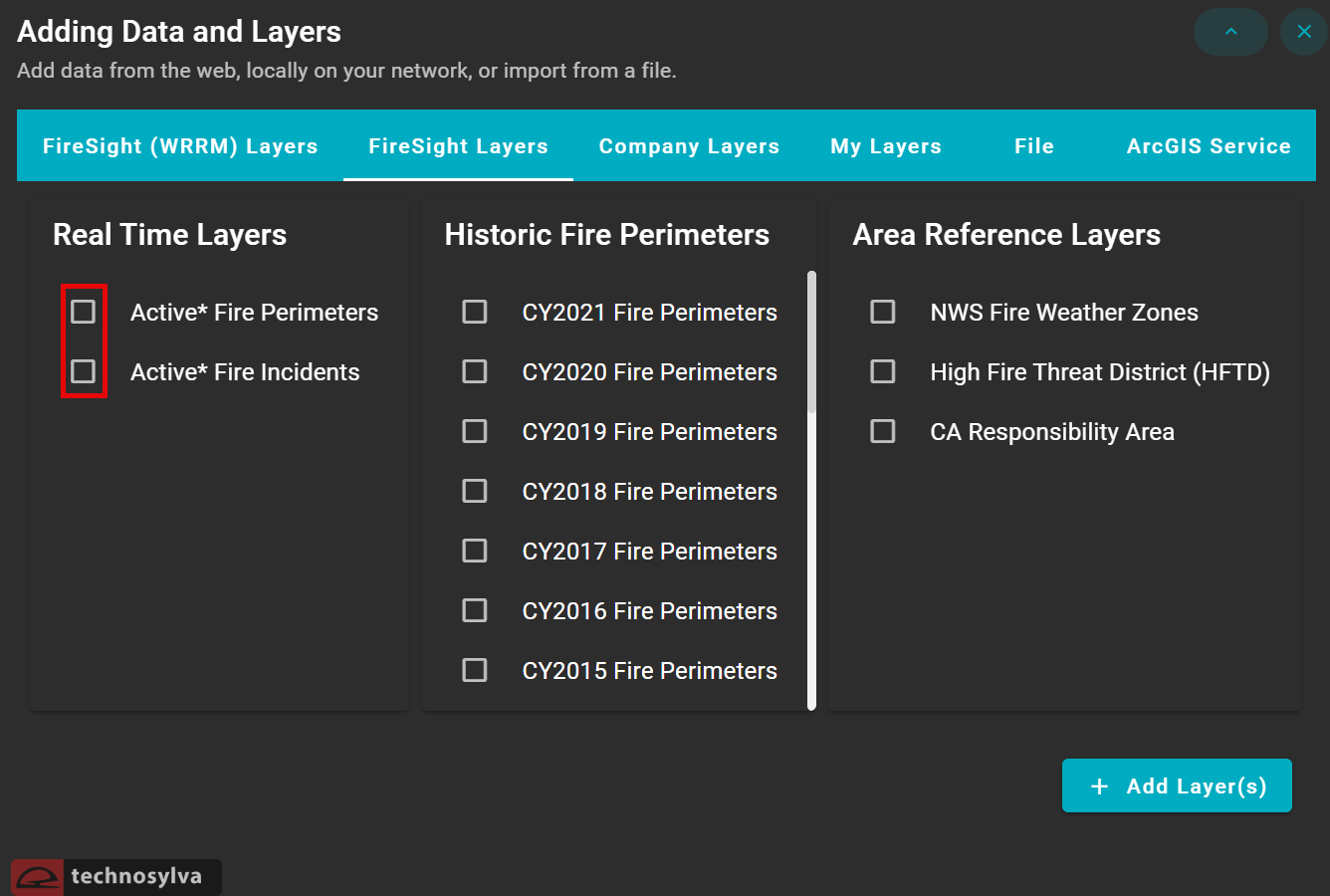The width and height of the screenshot is (1330, 896).
Task: Select CY2020 Fire Perimeters layer checkbox
Action: (475, 371)
